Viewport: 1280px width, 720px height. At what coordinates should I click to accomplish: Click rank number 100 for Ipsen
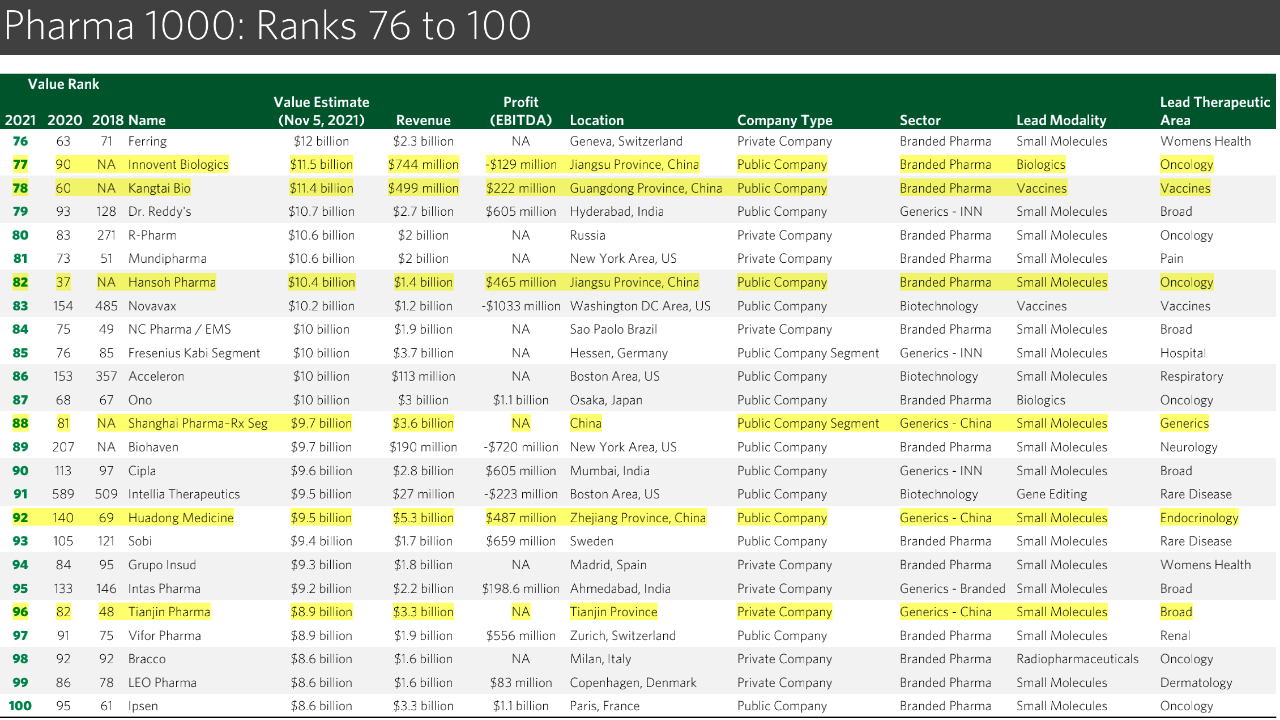click(x=20, y=706)
